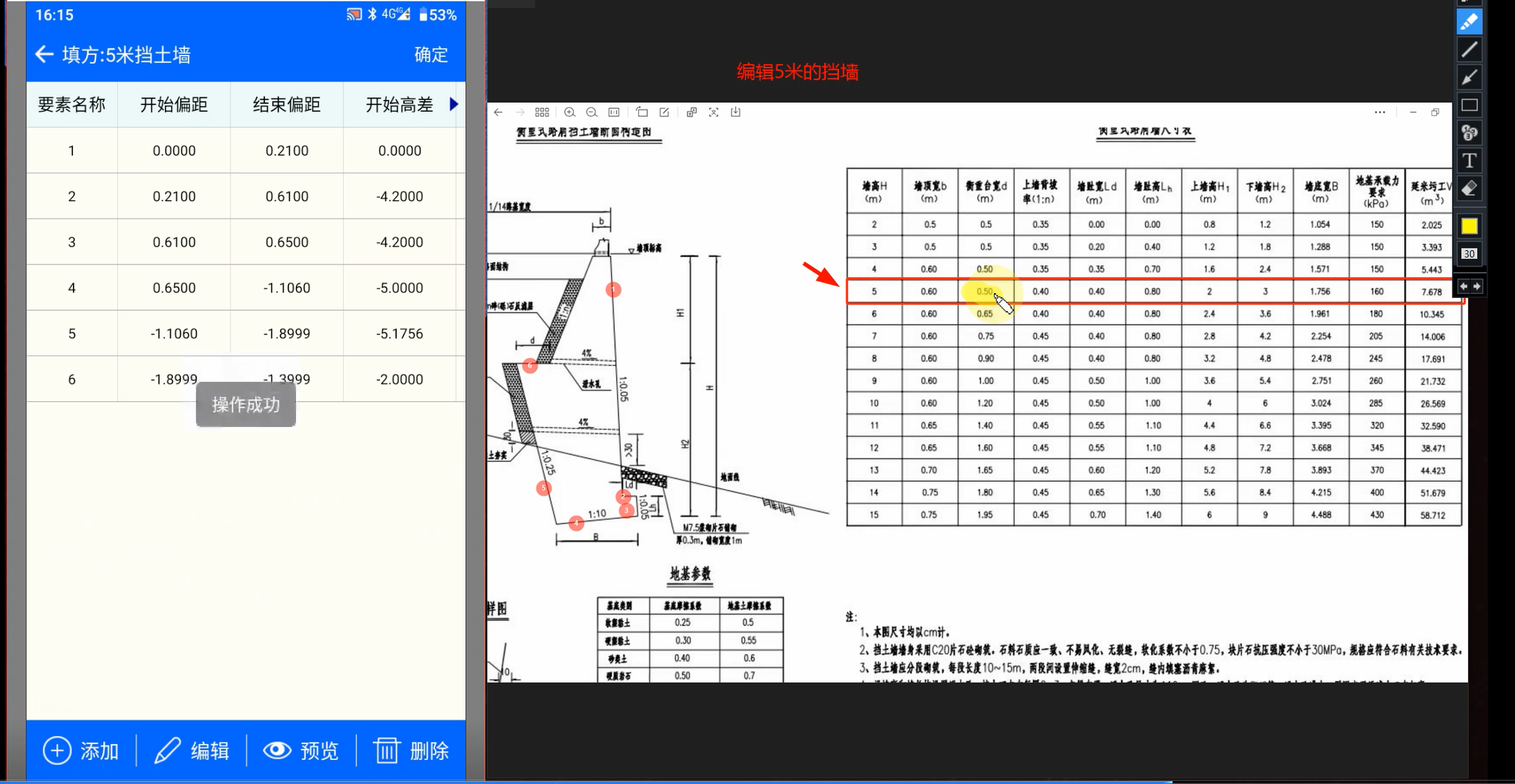Open the translate image tool in viewer
This screenshot has height=784, width=1515.
coord(692,112)
